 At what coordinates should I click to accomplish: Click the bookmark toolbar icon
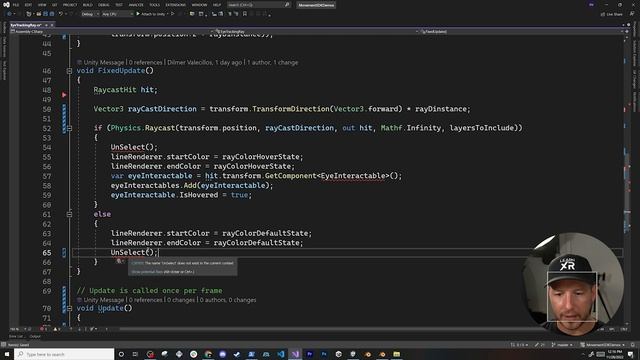click(x=245, y=14)
